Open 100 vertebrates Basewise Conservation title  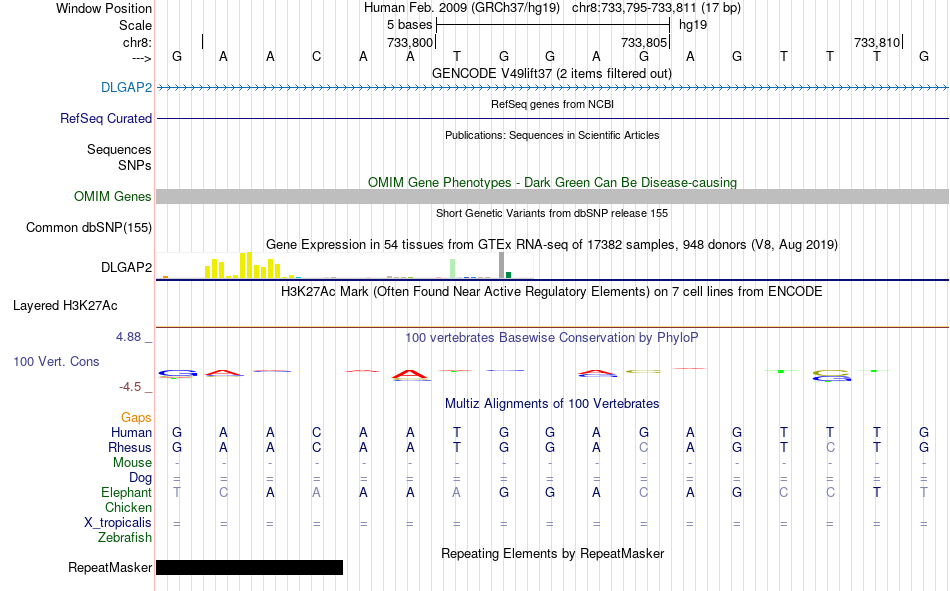point(552,338)
